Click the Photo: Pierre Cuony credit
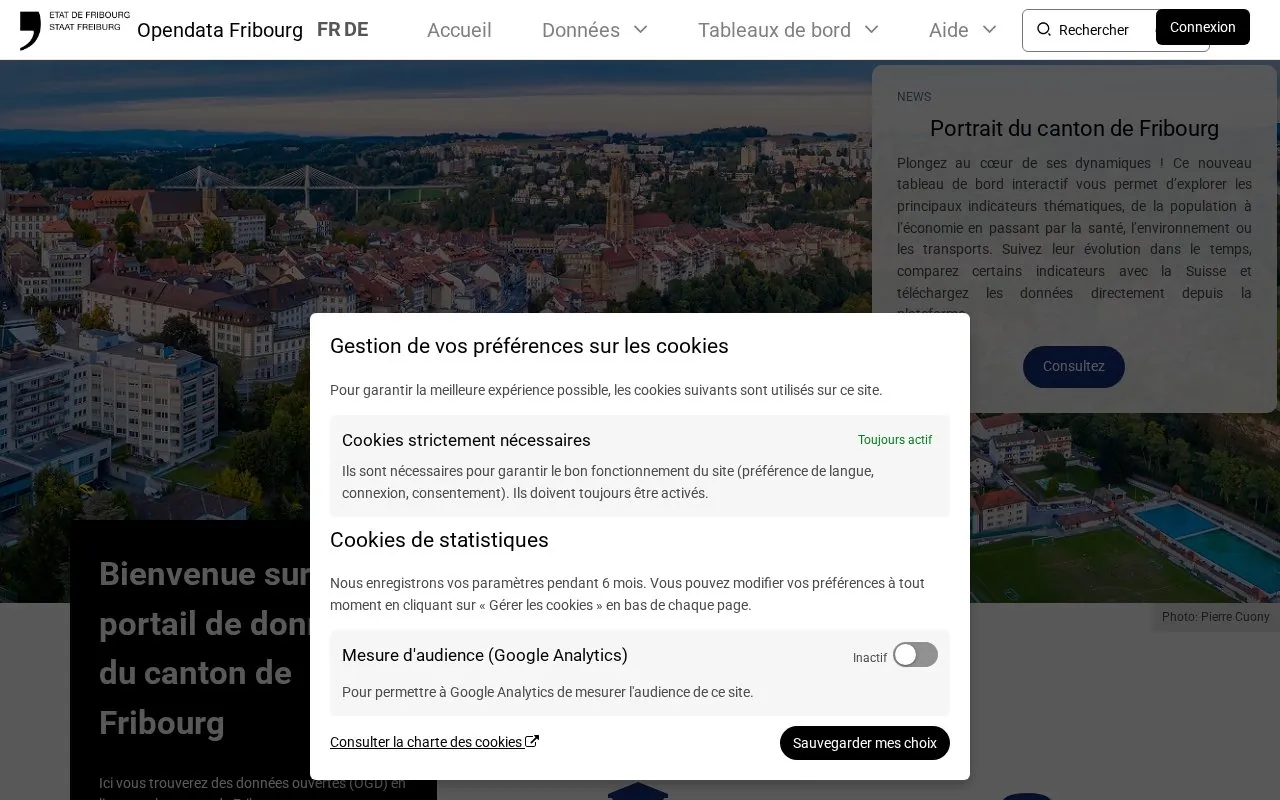Viewport: 1280px width, 800px height. click(1216, 617)
